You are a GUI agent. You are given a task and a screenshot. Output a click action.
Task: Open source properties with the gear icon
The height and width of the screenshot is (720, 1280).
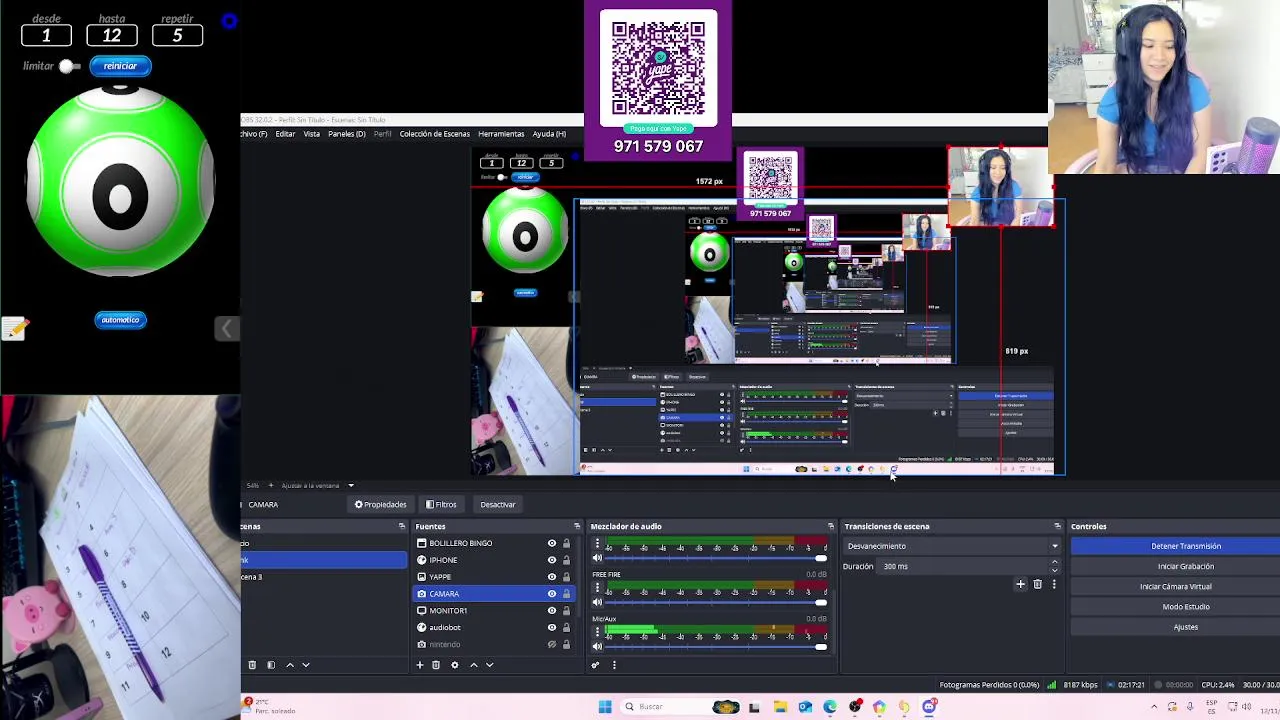(454, 665)
